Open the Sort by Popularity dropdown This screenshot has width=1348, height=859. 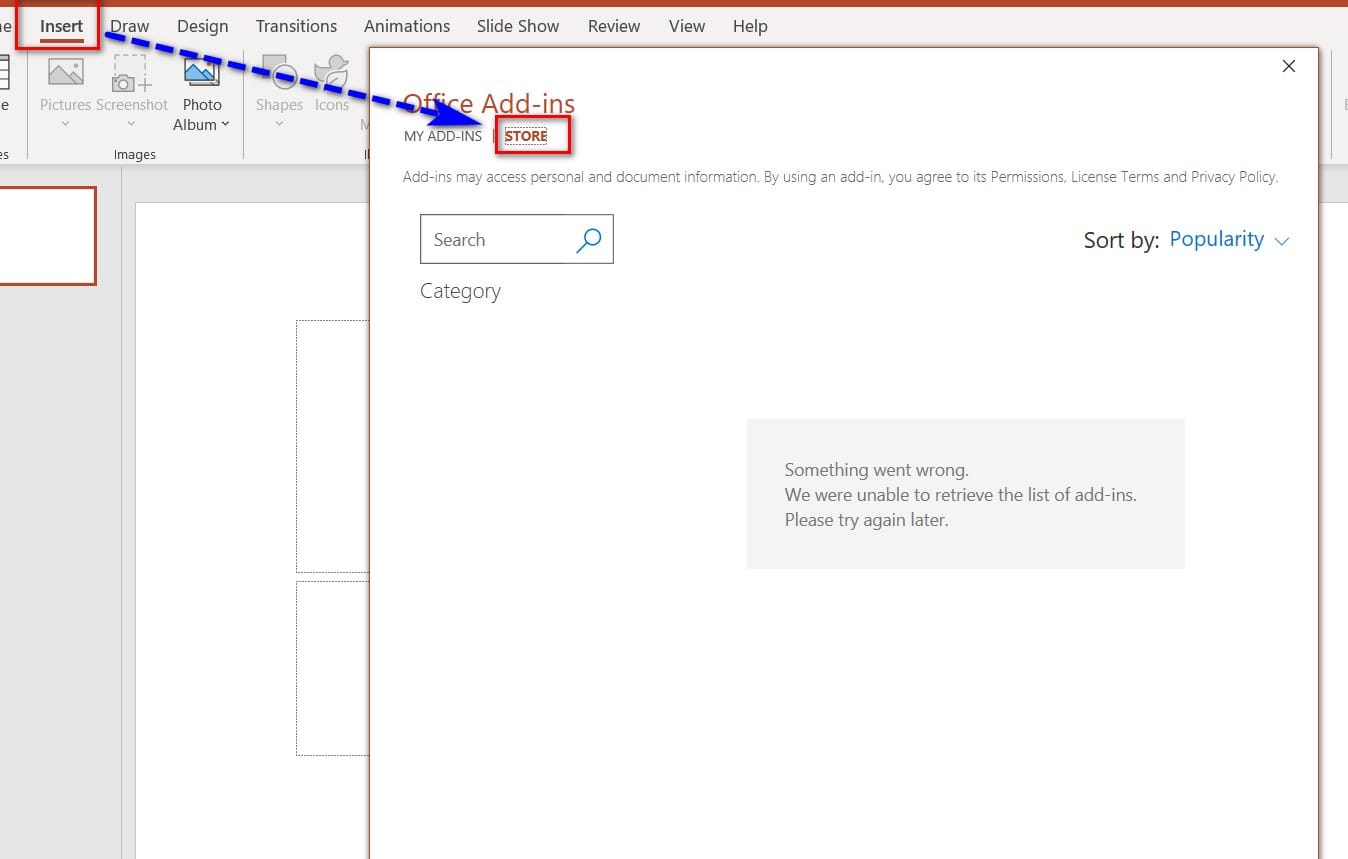1229,240
